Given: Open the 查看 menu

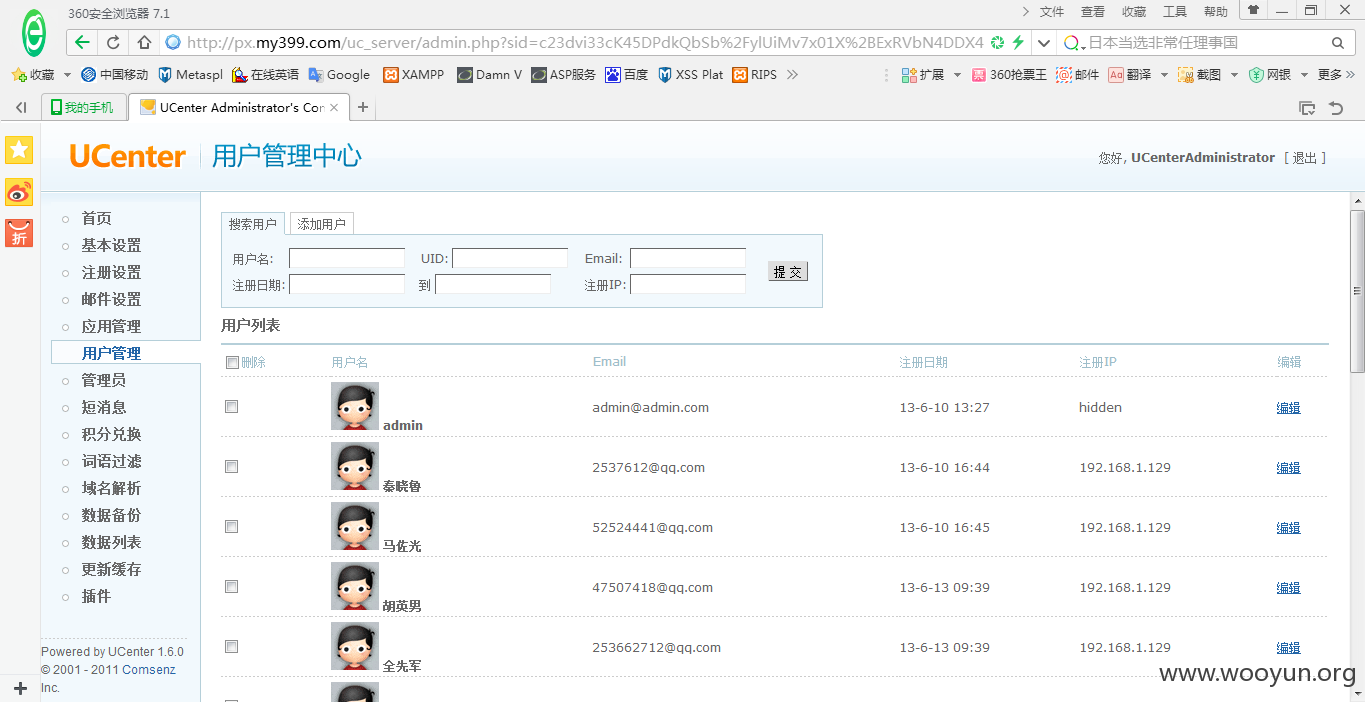Looking at the screenshot, I should coord(1093,12).
